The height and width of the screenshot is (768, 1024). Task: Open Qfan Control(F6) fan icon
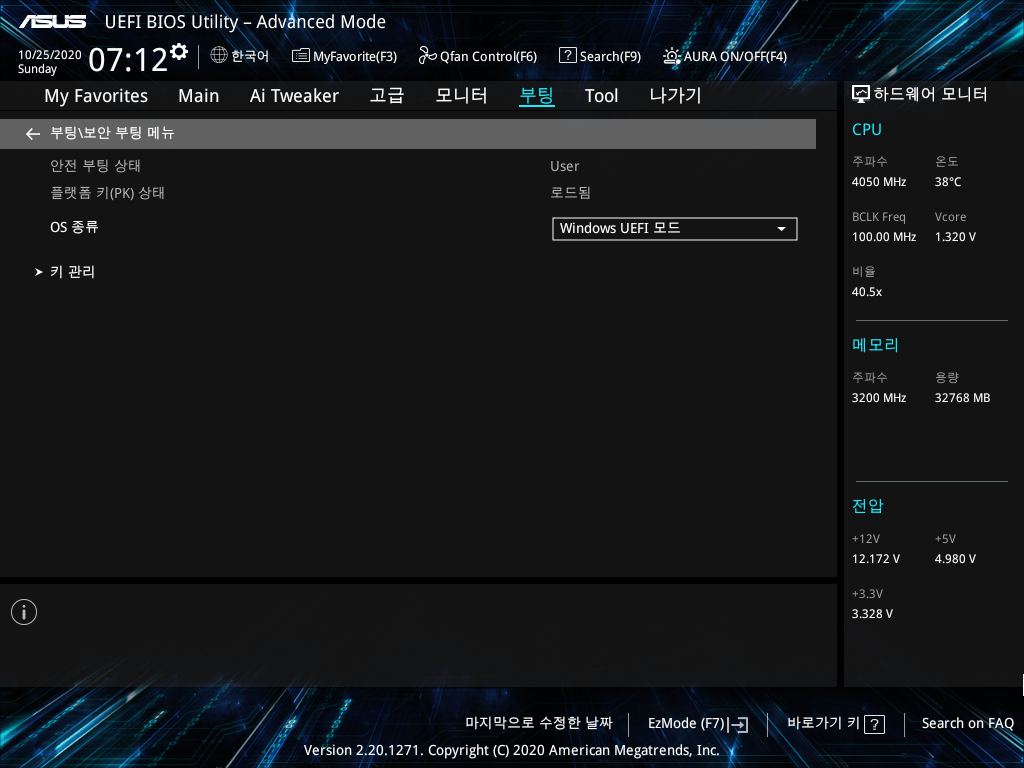pos(427,56)
